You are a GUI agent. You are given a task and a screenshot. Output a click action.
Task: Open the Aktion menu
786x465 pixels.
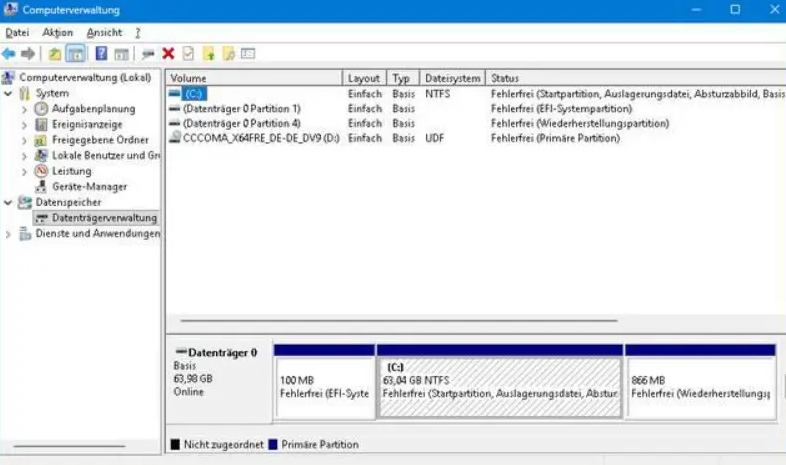click(x=58, y=33)
